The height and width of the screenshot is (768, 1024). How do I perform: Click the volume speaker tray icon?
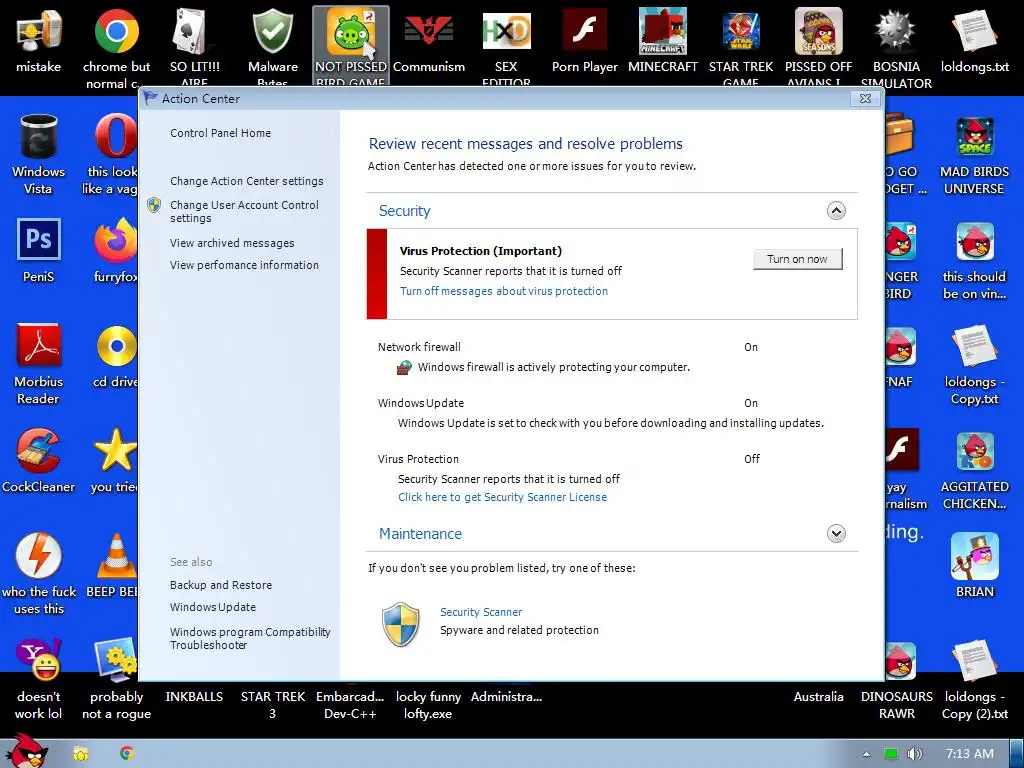pos(915,754)
